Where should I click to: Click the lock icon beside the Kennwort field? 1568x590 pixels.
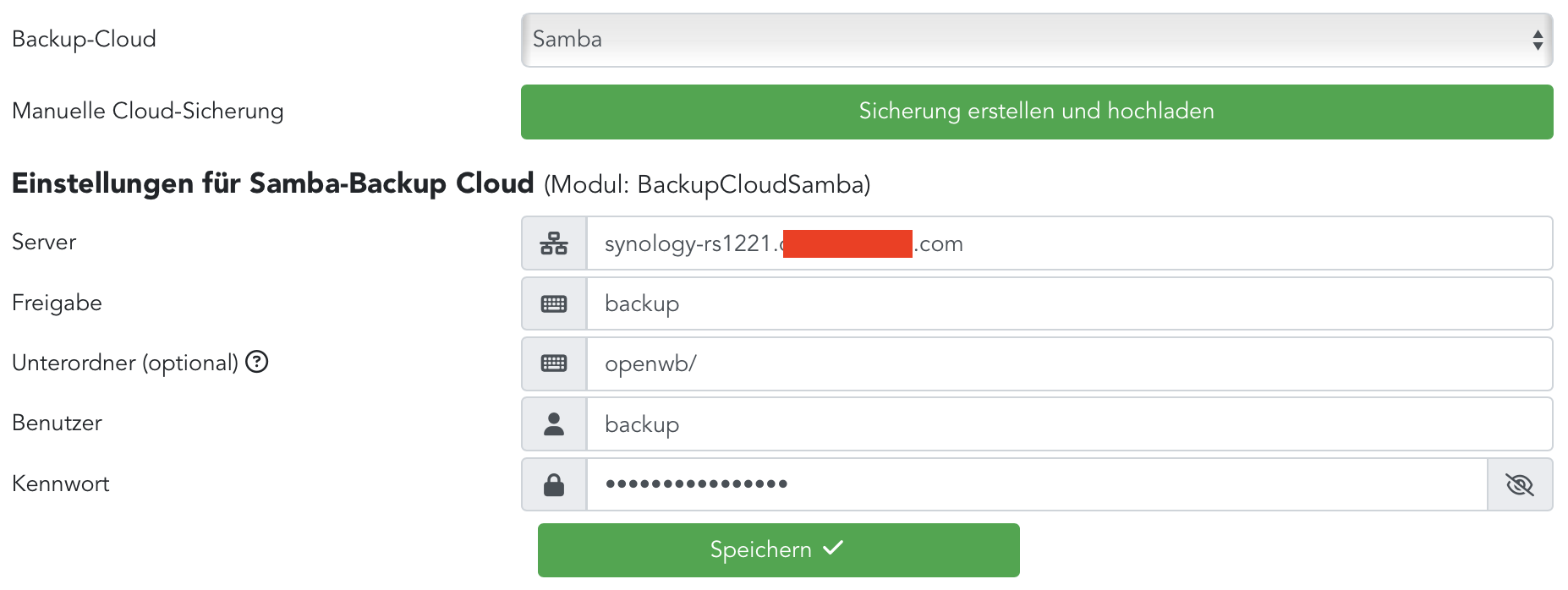coord(554,484)
